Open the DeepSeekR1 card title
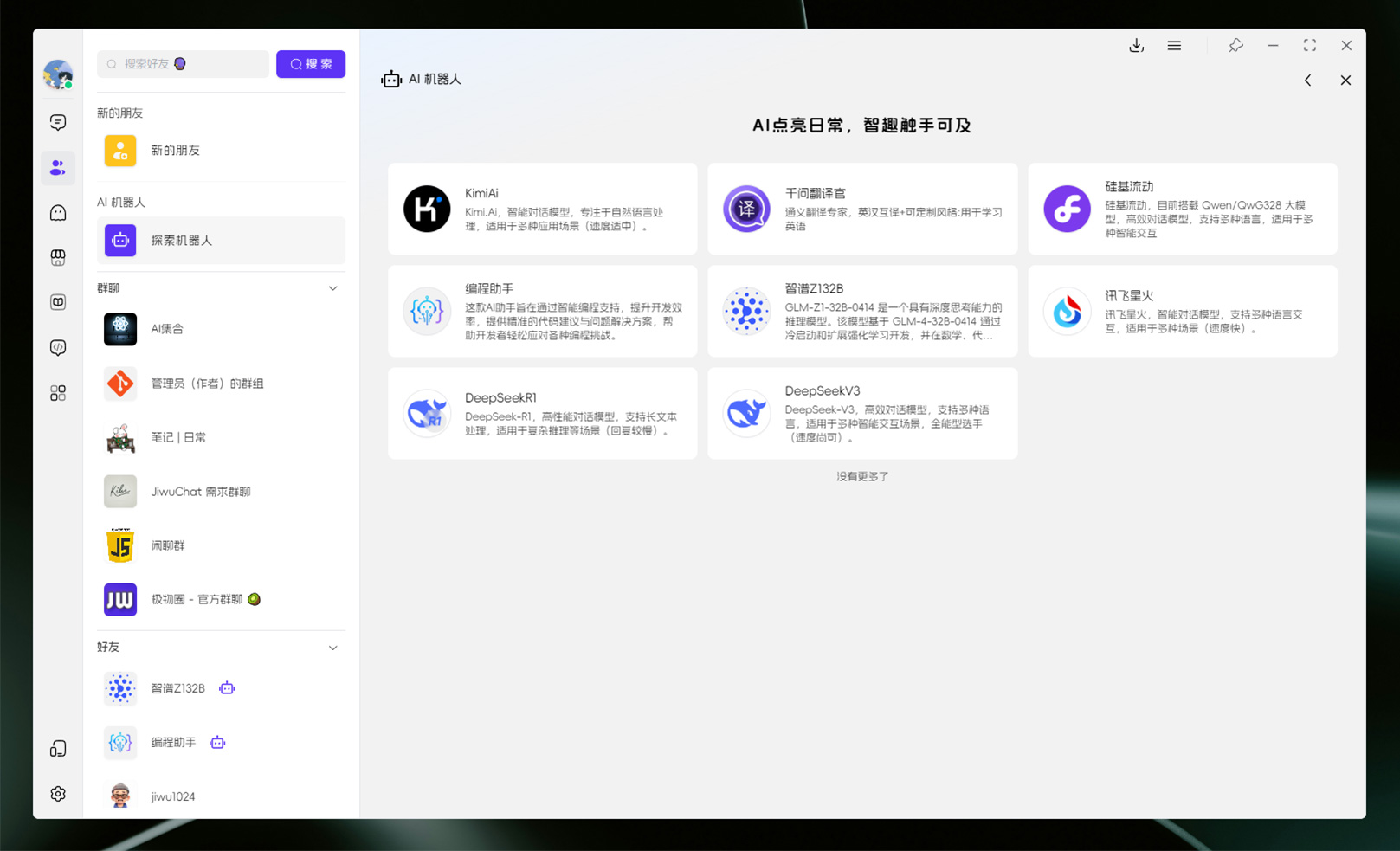1400x851 pixels. [500, 397]
